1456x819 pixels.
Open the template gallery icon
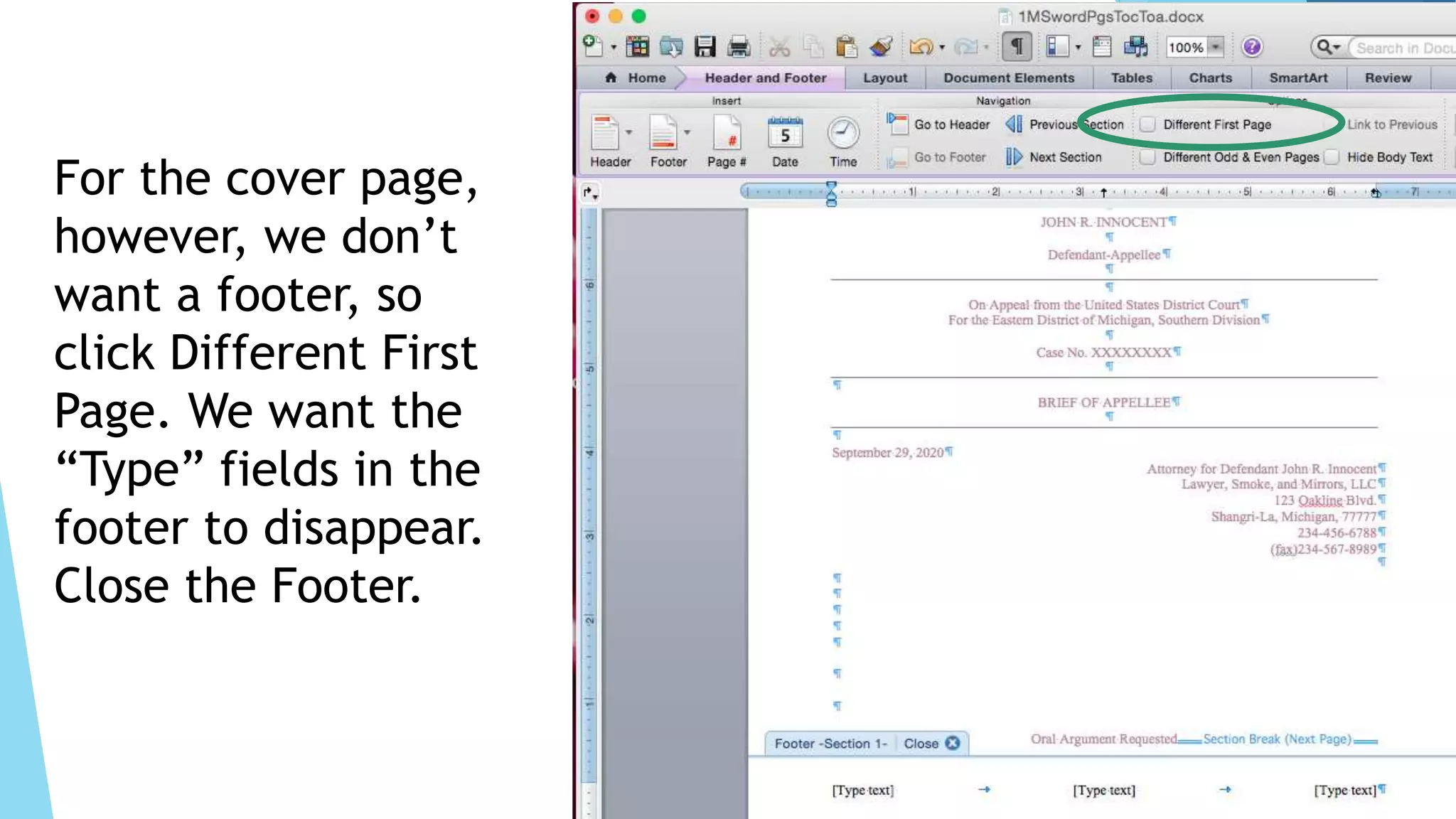tap(637, 47)
